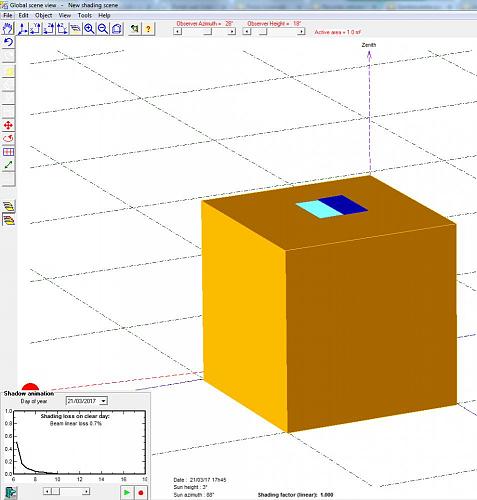This screenshot has width=477, height=500.
Task: Click right arrow of Observer Azimuth slider
Action: click(232, 32)
